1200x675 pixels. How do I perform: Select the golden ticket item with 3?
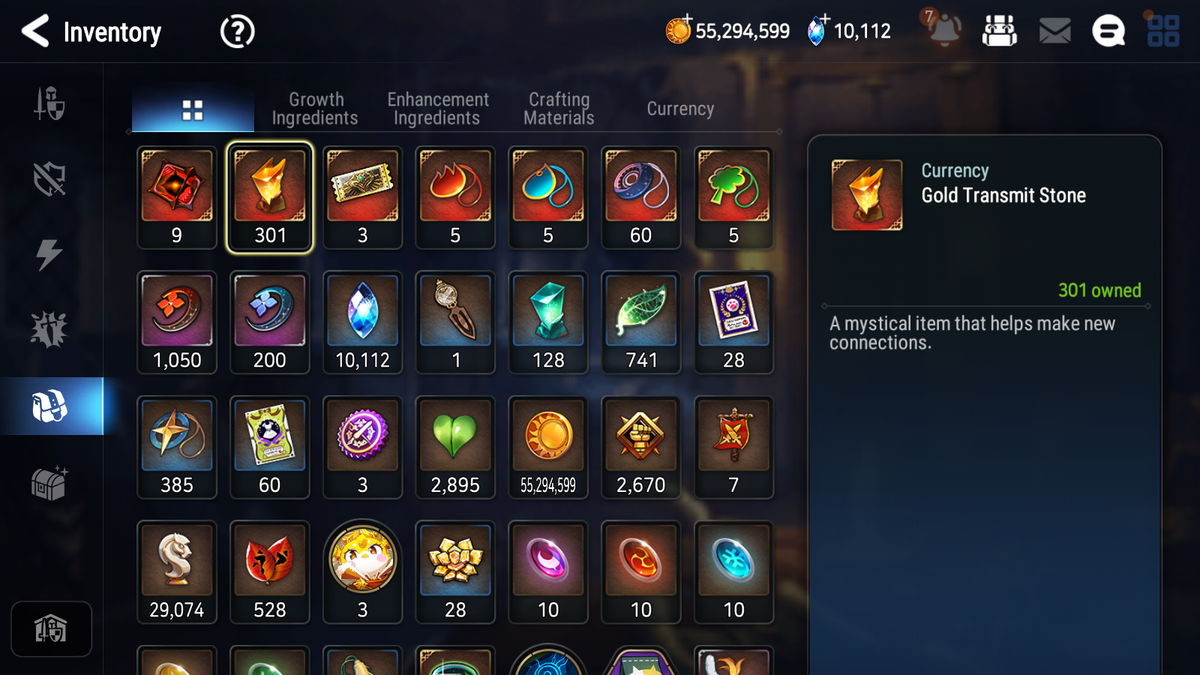[x=362, y=198]
